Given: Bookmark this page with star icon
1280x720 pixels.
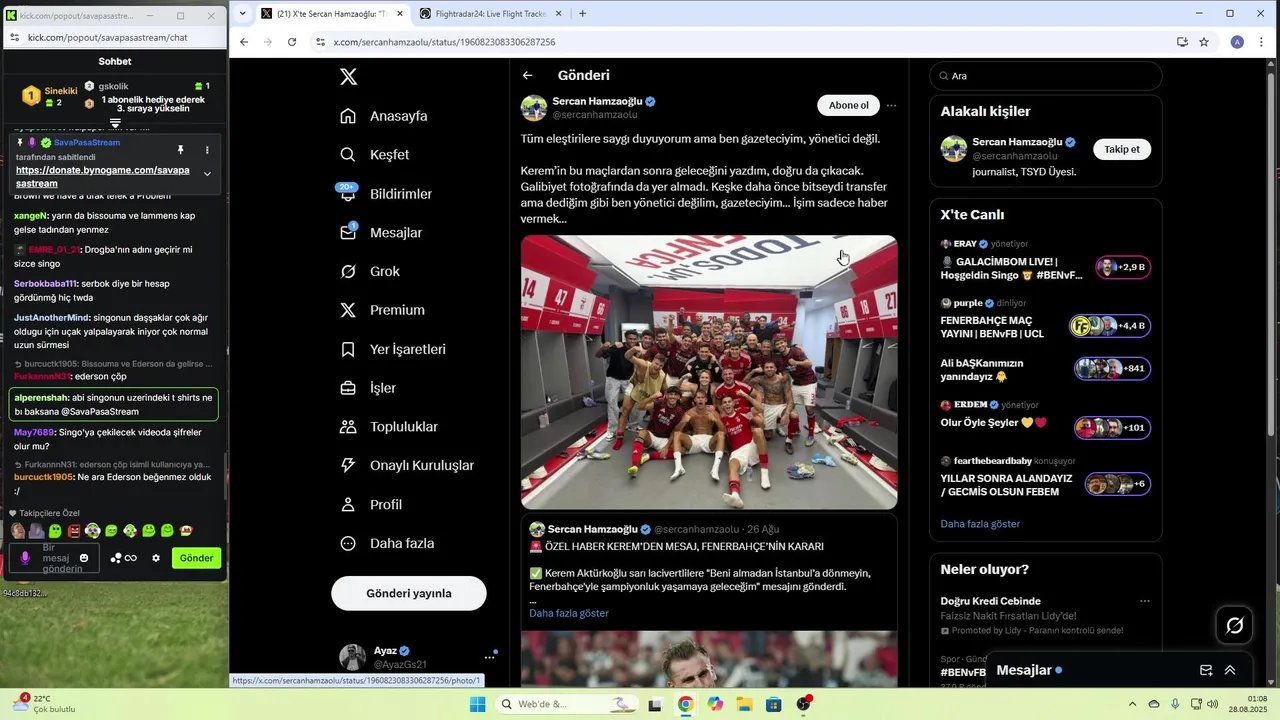Looking at the screenshot, I should pos(1204,42).
